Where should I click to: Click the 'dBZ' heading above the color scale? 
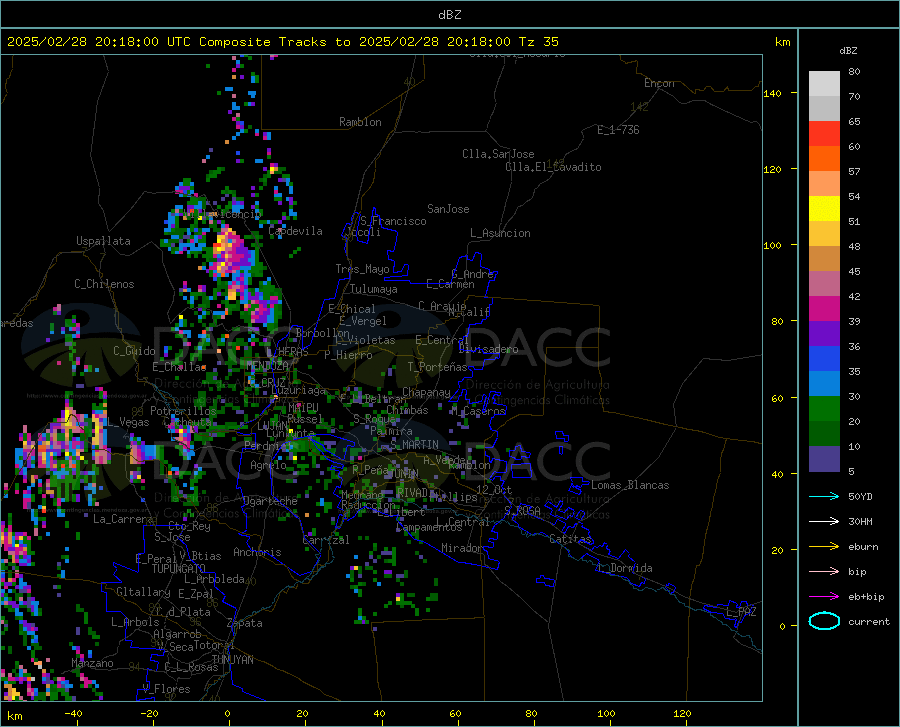tap(848, 50)
